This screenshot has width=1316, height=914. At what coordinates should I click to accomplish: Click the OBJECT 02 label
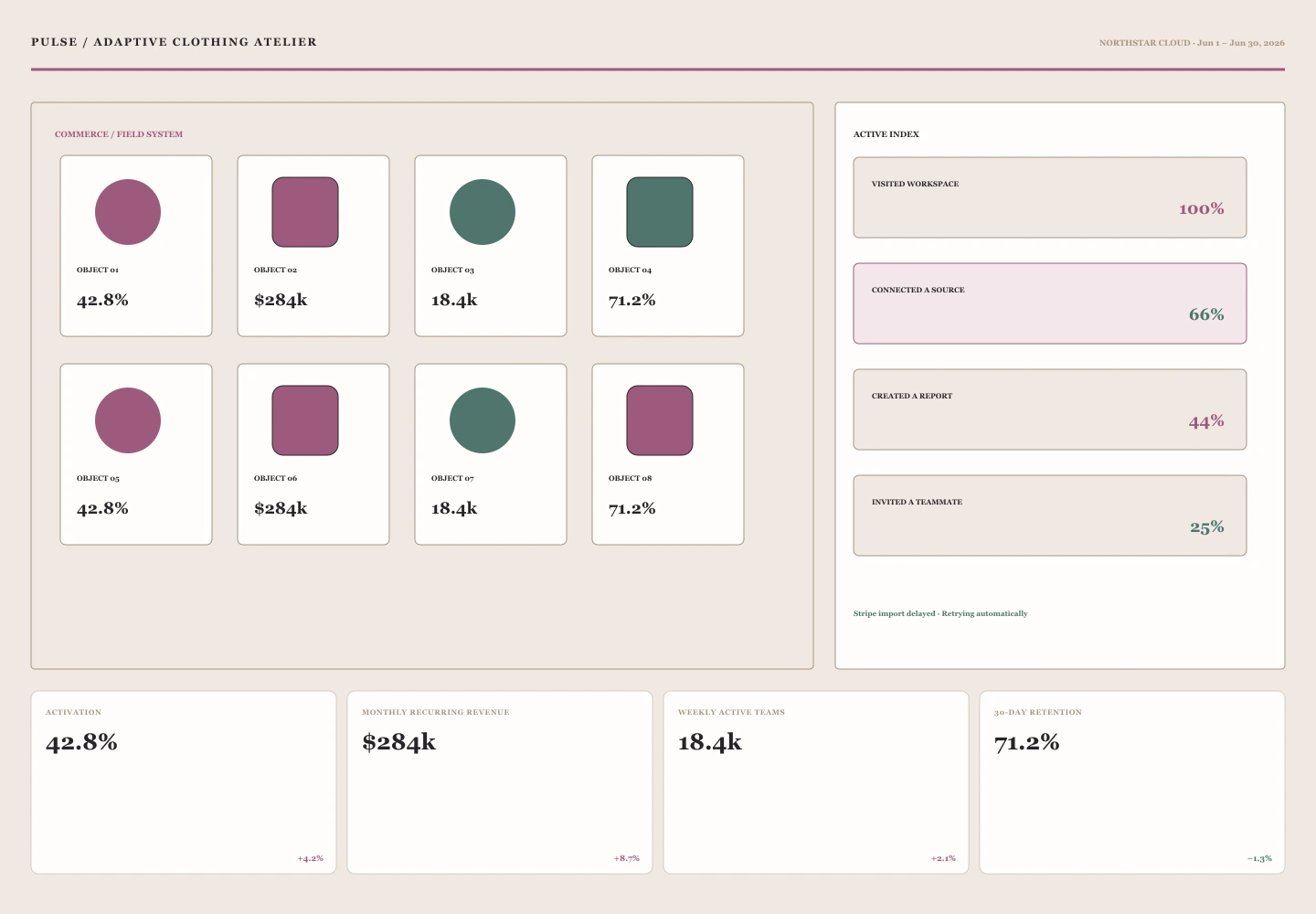pyautogui.click(x=275, y=271)
